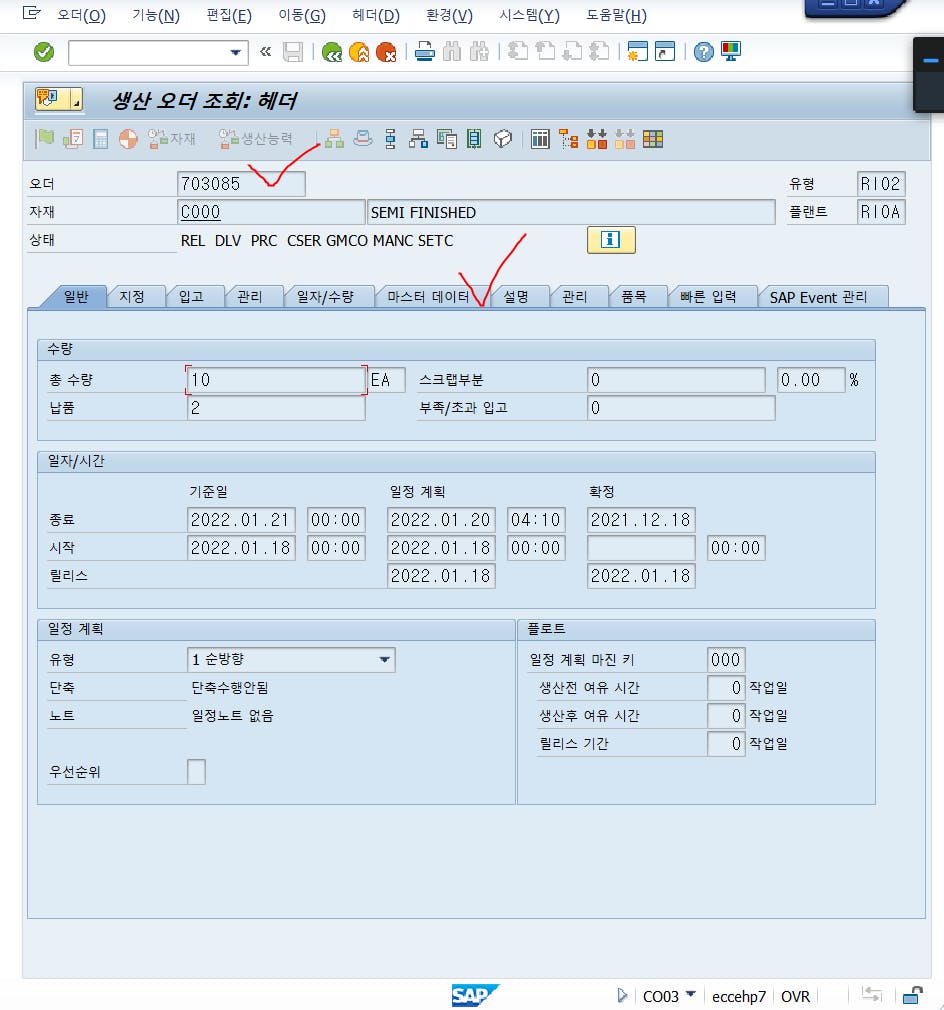Switch to the 지정 tab
Viewport: 944px width, 1010px height.
point(132,296)
